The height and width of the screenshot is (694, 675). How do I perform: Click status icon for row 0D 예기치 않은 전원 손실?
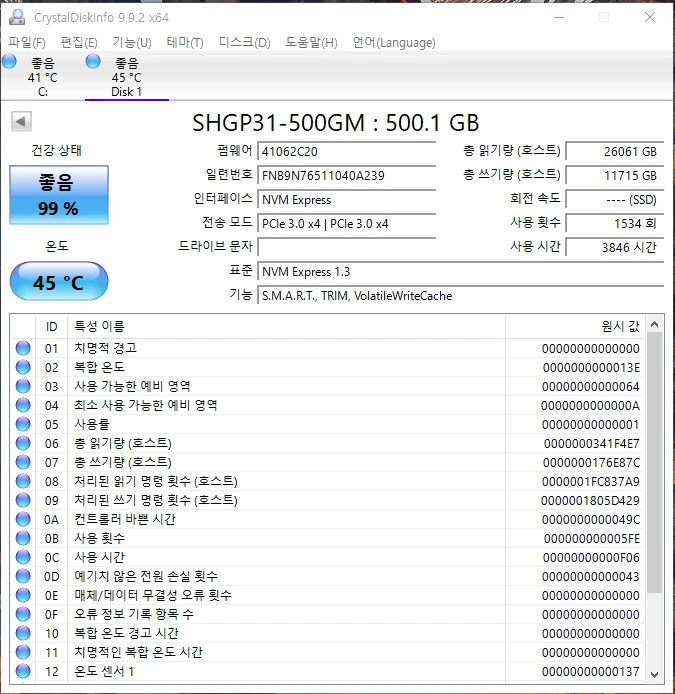point(23,576)
